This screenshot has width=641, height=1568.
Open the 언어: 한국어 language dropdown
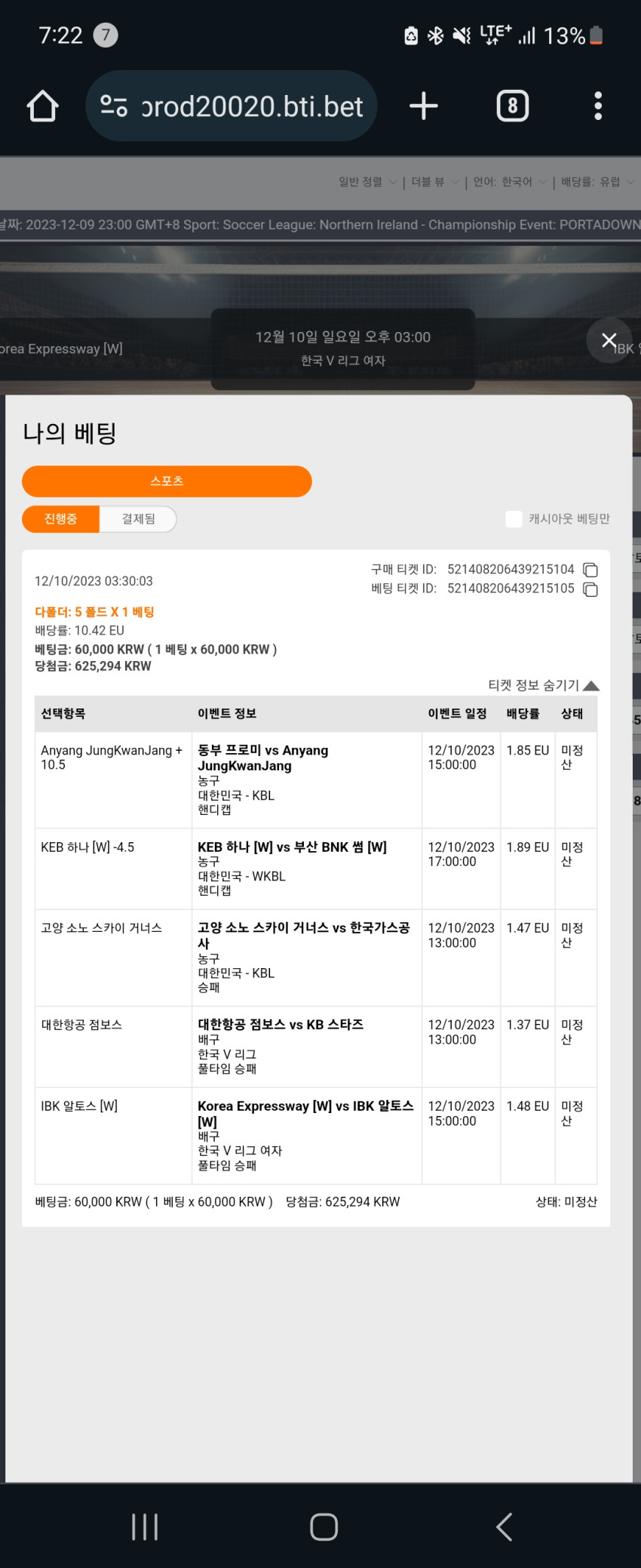point(510,182)
